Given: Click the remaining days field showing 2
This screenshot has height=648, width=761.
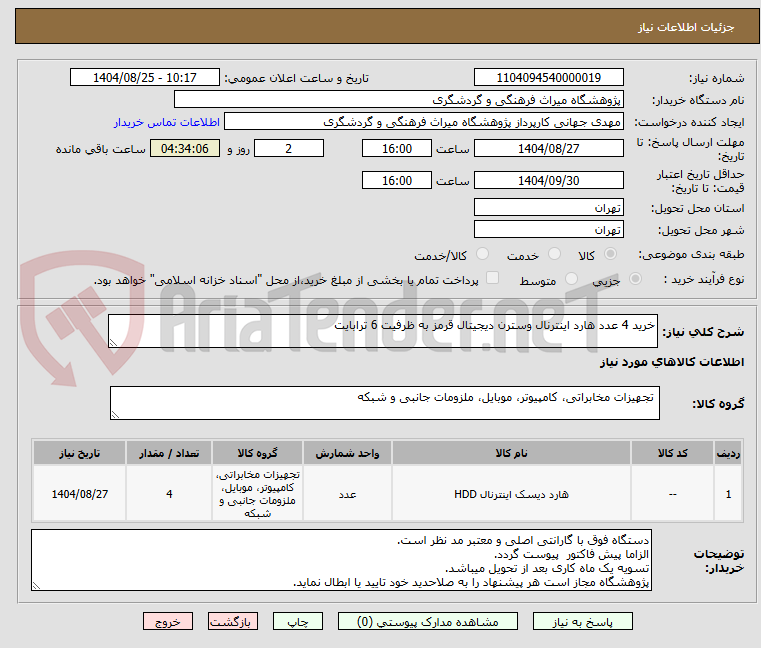Looking at the screenshot, I should pos(289,149).
